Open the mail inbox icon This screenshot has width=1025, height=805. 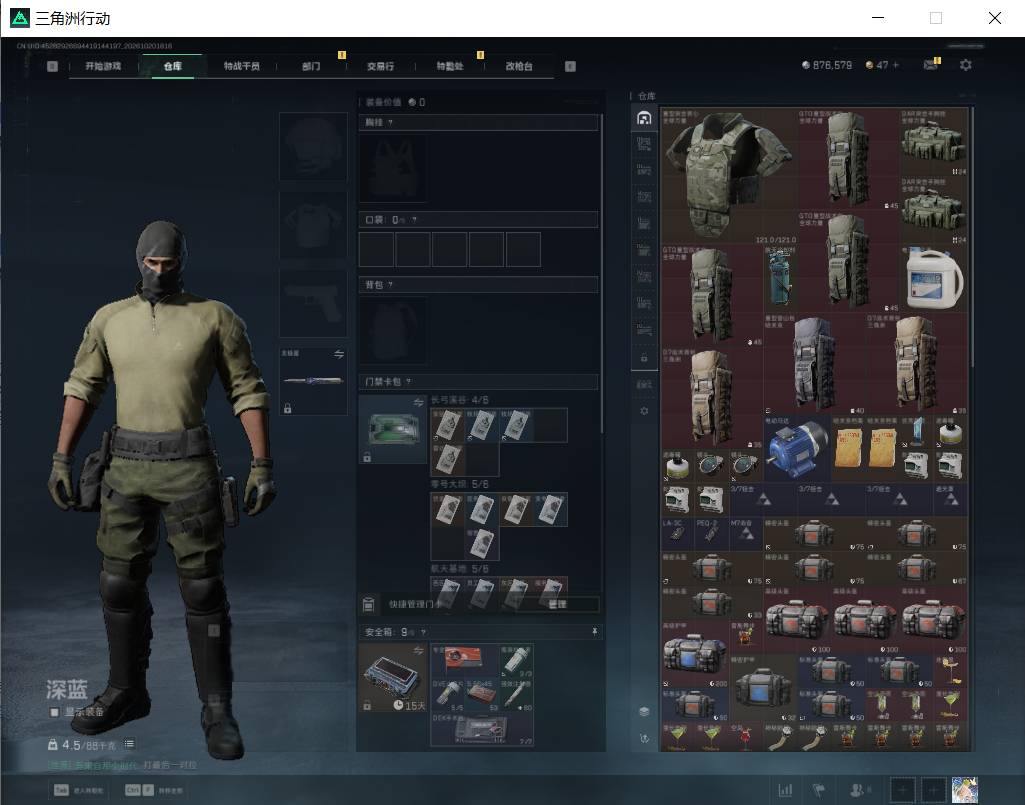(930, 65)
